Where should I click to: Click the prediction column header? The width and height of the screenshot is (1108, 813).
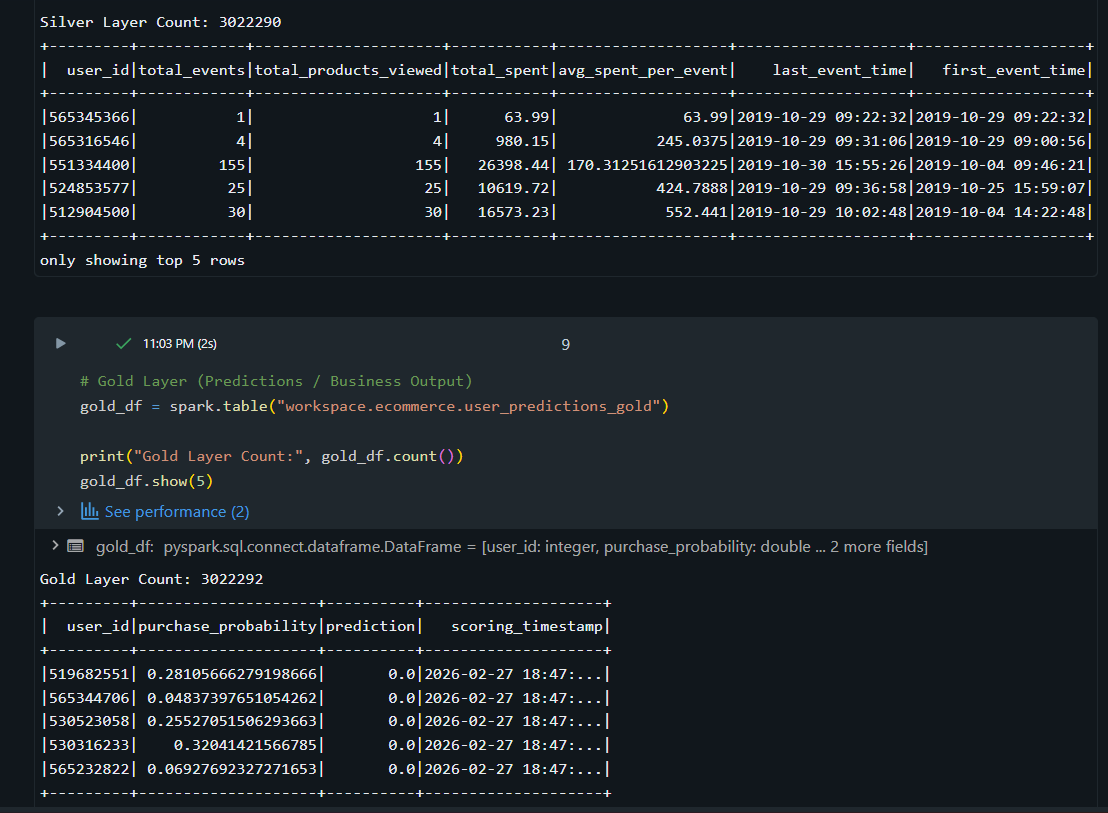(x=370, y=627)
